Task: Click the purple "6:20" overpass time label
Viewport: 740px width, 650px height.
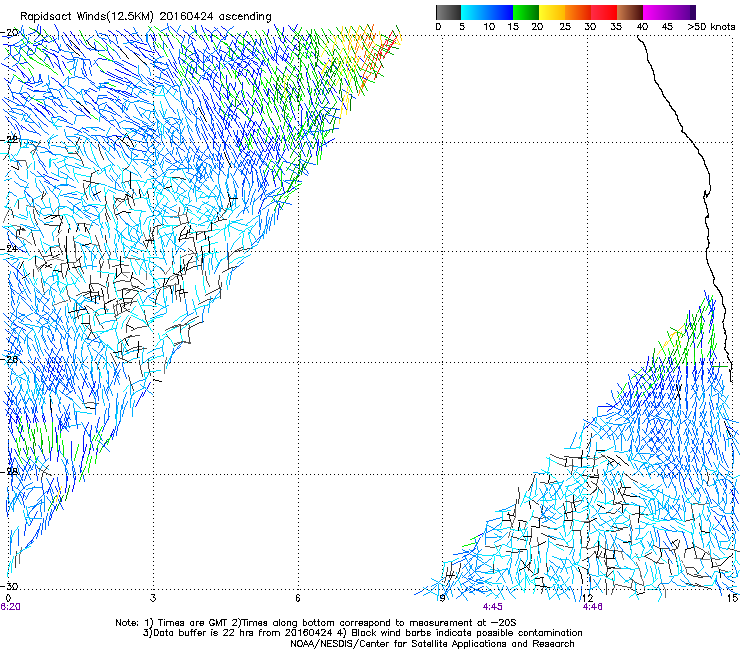Action: 10,607
